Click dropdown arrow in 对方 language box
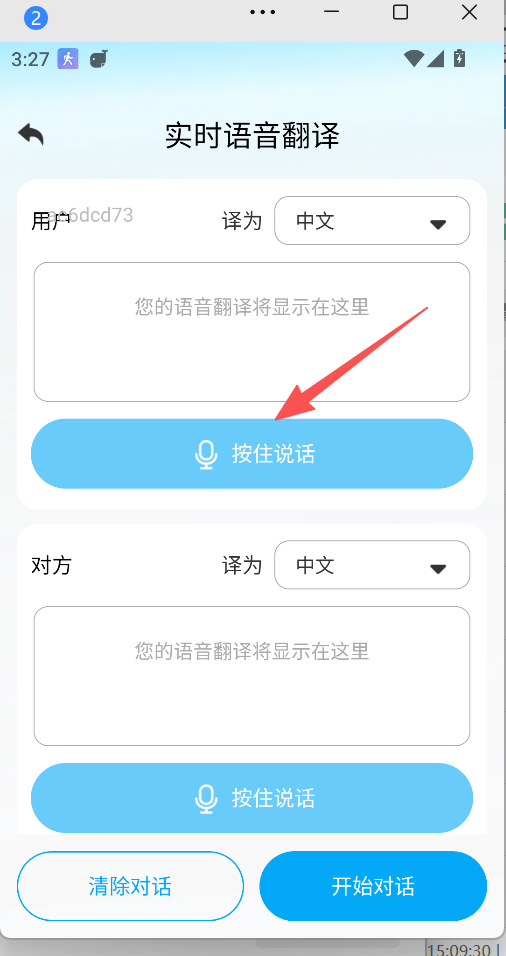The height and width of the screenshot is (956, 506). click(x=438, y=568)
